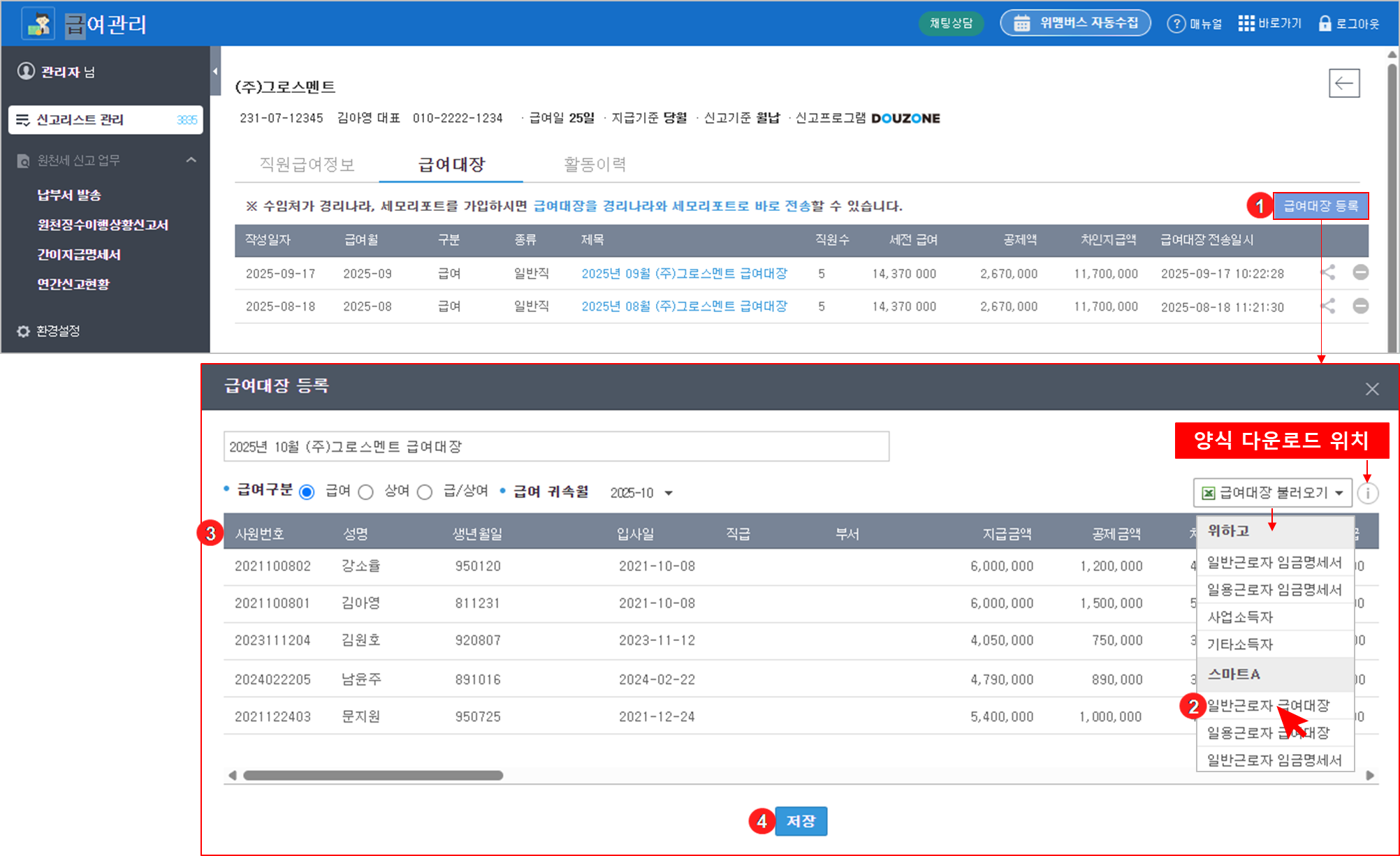Expand the 급여대장 불러오기 dropdown
Screen dimensions: 1400x856
[x=1272, y=493]
